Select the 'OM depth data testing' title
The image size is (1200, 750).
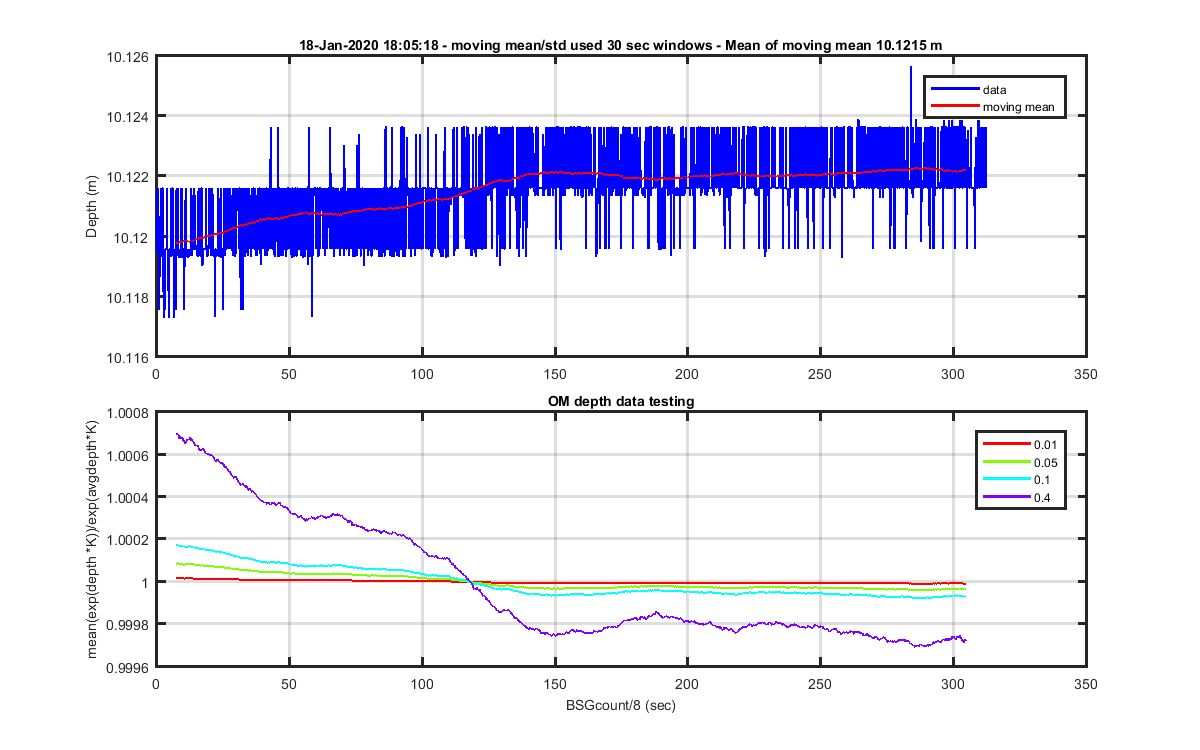(621, 401)
